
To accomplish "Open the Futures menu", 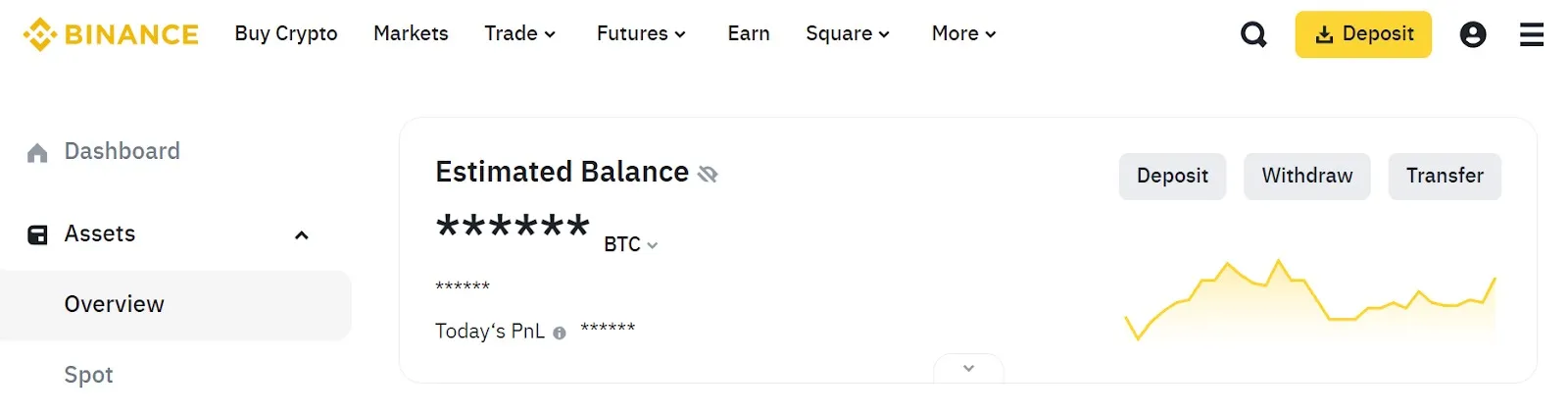I will [x=641, y=33].
